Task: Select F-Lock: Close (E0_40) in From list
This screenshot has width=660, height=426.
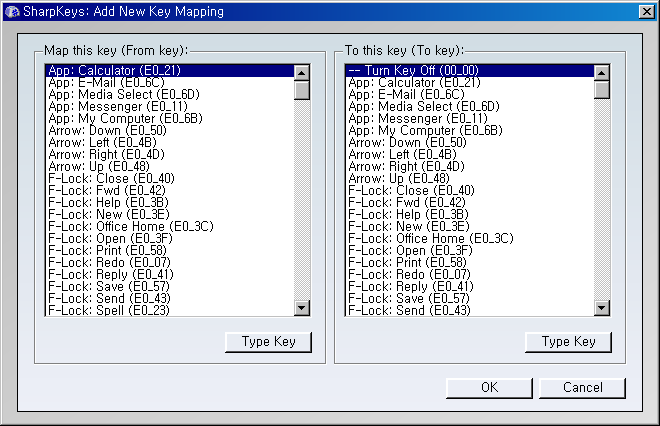Action: (x=169, y=178)
